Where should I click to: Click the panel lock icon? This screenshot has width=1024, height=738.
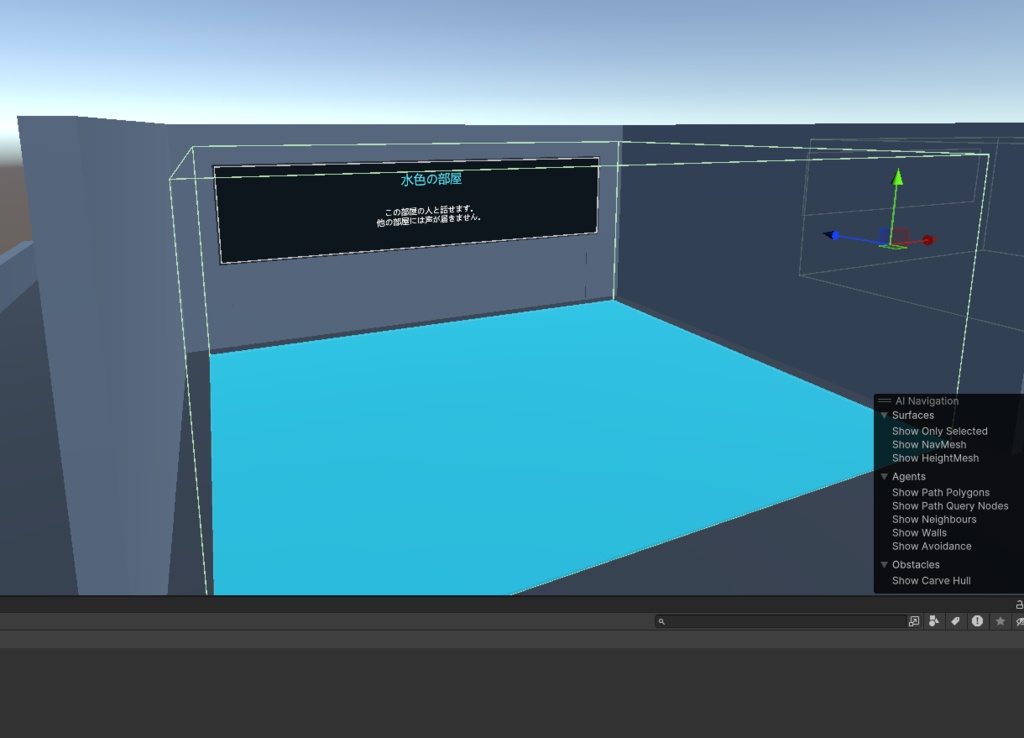[1019, 604]
